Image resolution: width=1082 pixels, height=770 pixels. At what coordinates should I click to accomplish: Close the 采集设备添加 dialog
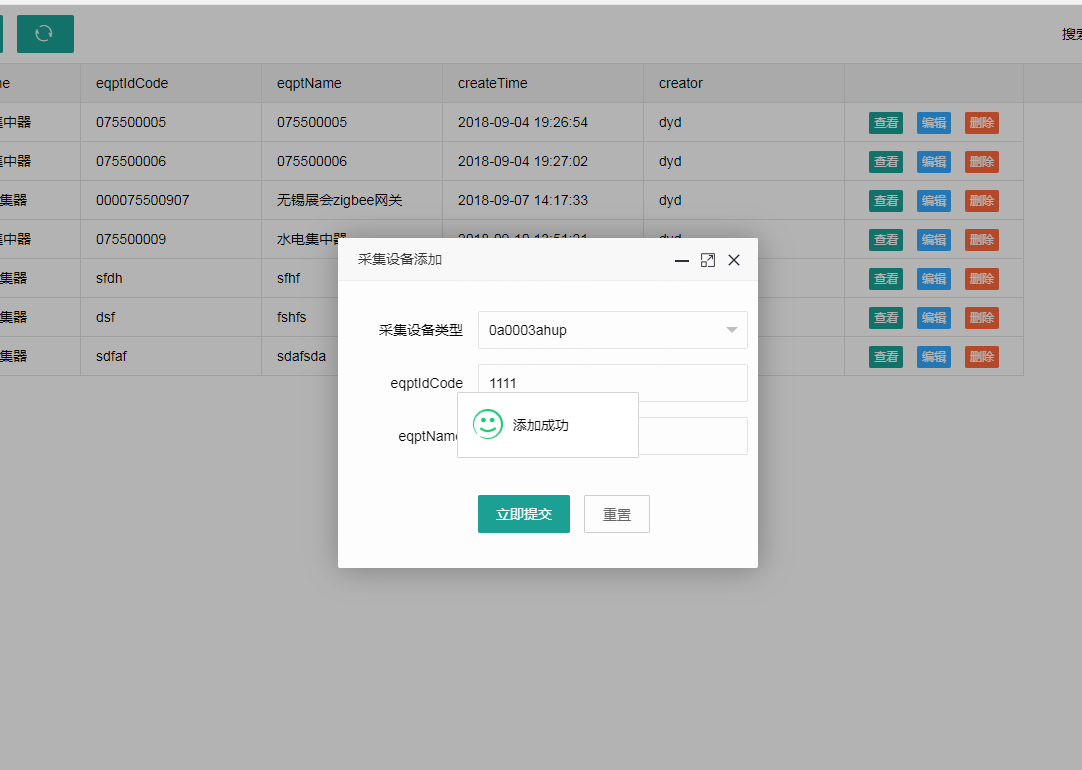pyautogui.click(x=734, y=260)
